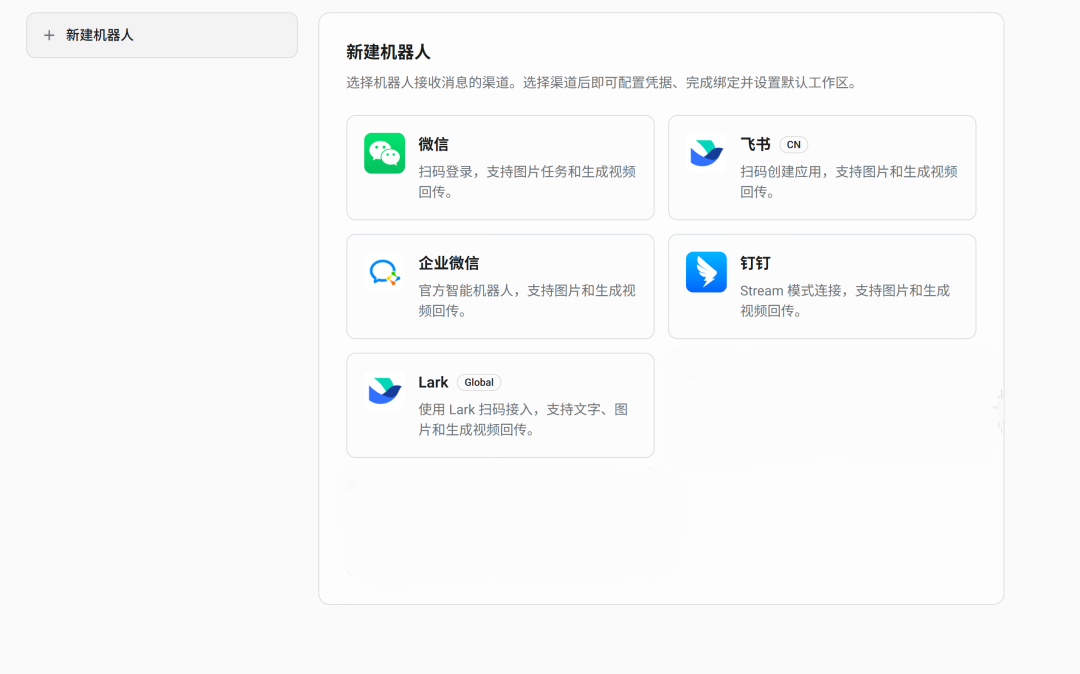The image size is (1080, 674).
Task: Choose the 微信 channel title
Action: click(433, 145)
